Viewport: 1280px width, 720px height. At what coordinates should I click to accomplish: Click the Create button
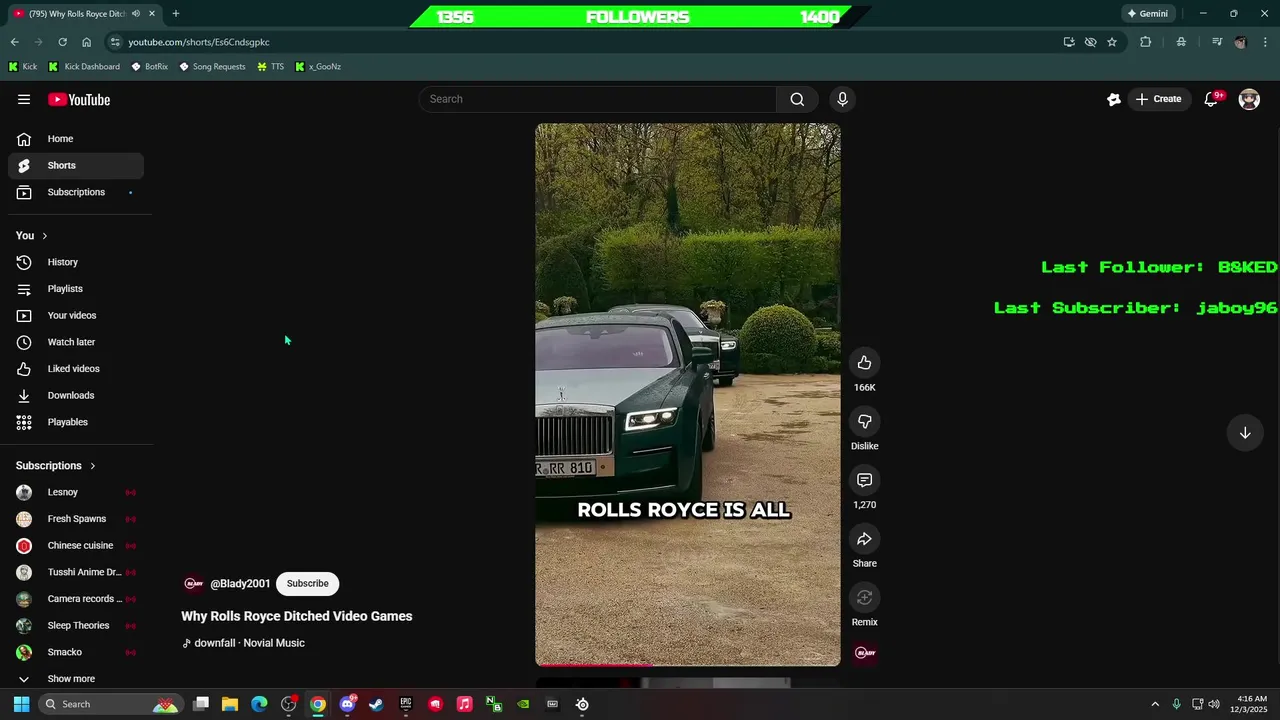click(x=1158, y=99)
